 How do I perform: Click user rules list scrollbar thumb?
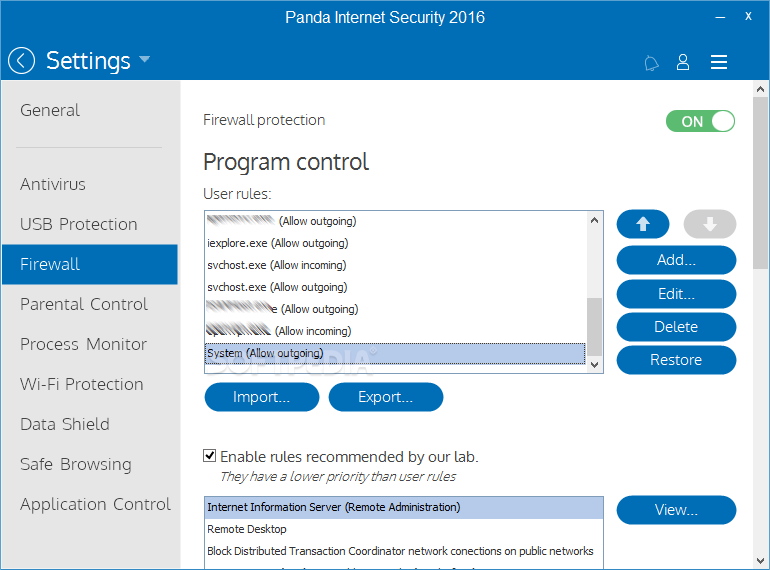[594, 326]
